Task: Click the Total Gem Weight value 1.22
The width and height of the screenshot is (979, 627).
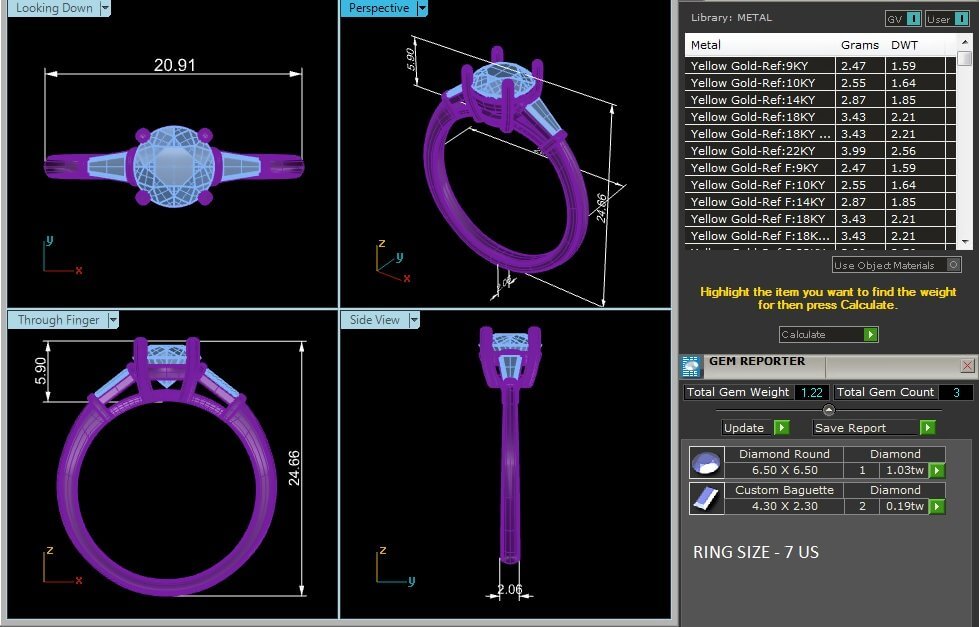Action: [812, 392]
